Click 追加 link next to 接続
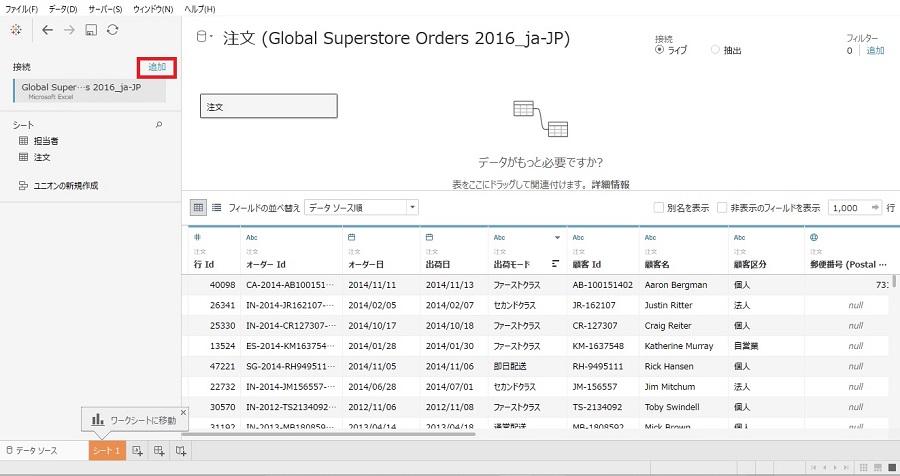The image size is (900, 476). coord(157,67)
